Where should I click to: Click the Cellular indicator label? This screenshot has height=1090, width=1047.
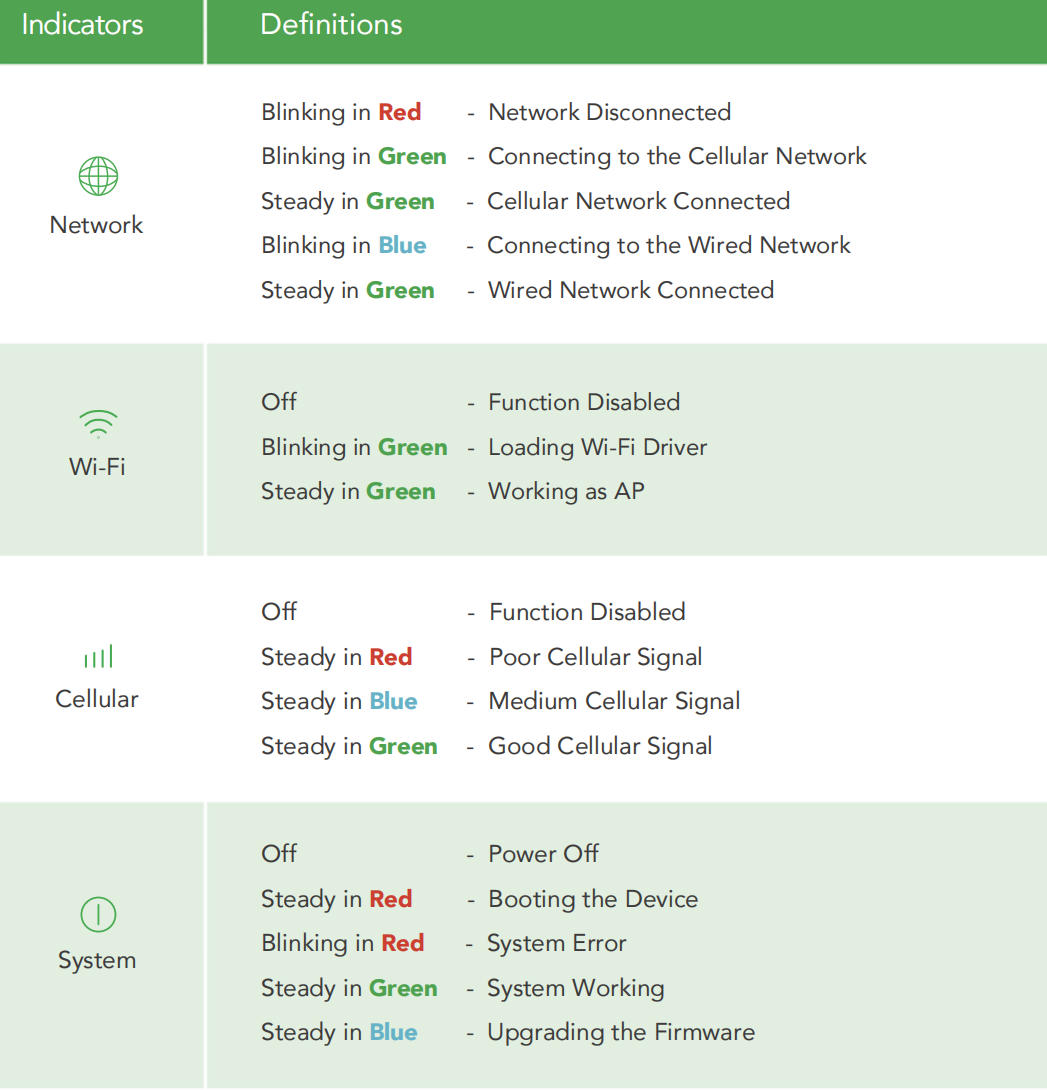97,699
